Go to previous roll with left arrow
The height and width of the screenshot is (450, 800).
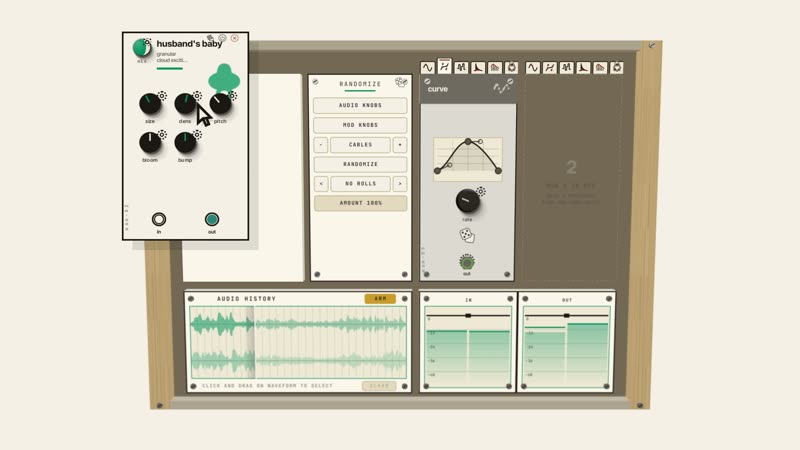click(321, 184)
